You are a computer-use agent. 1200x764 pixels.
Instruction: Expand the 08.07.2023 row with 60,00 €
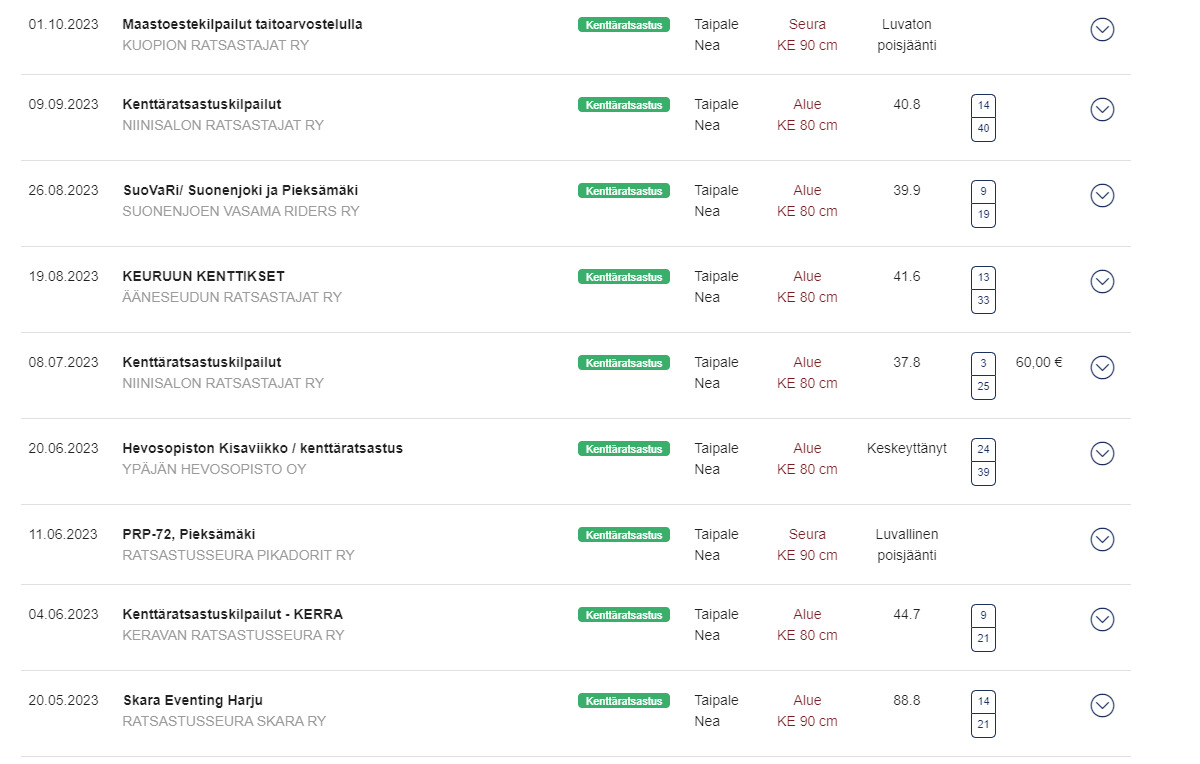tap(1102, 368)
